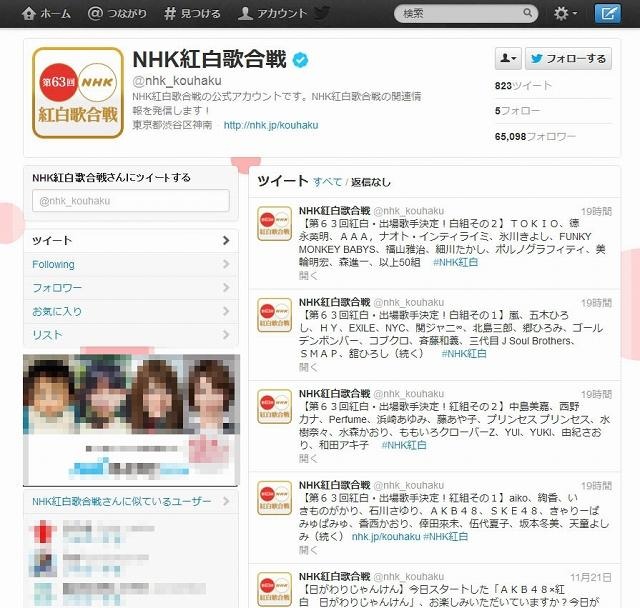Click #NHK紅白 hashtag in 白組その2 tweet
The height and width of the screenshot is (608, 640).
click(455, 262)
